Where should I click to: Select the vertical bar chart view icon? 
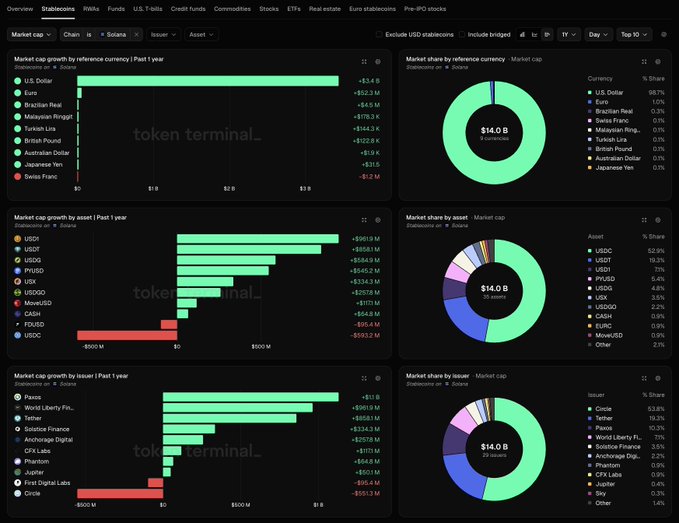(x=522, y=35)
